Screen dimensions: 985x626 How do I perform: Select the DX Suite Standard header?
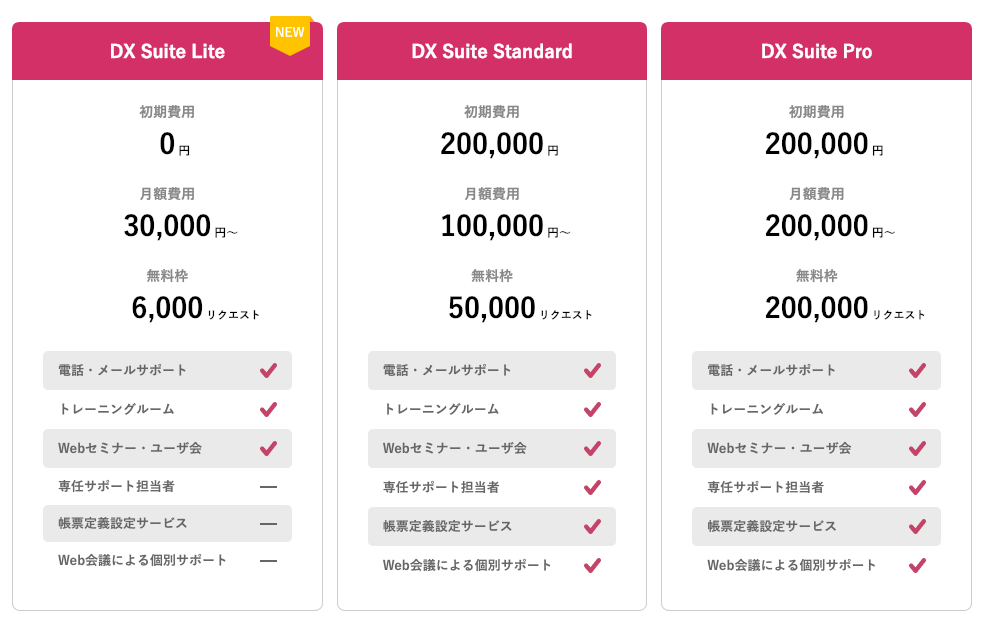pyautogui.click(x=492, y=51)
